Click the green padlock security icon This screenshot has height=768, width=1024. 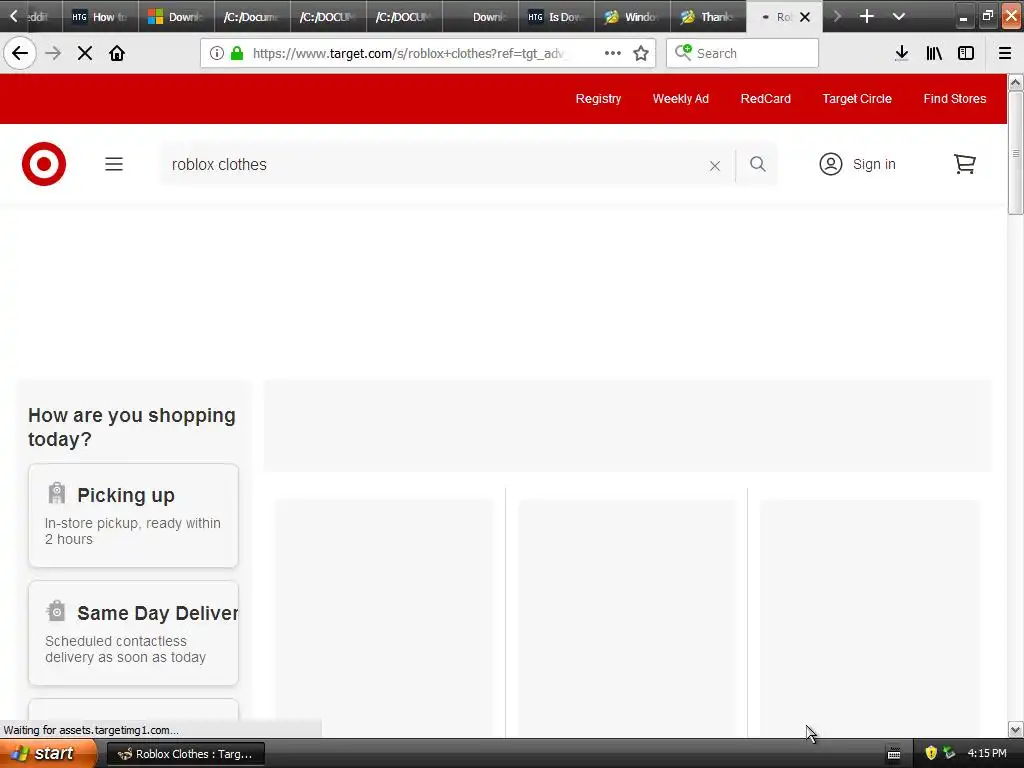[237, 53]
